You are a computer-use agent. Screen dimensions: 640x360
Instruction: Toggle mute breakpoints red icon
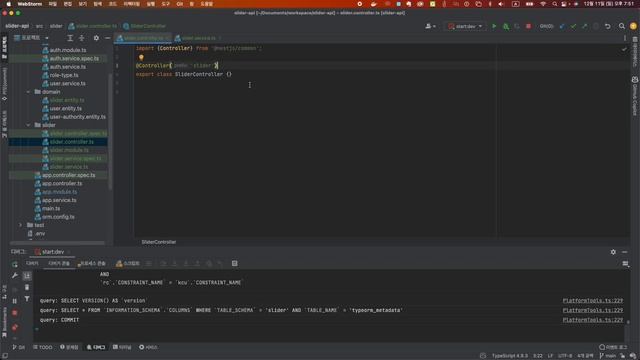pyautogui.click(x=15, y=327)
